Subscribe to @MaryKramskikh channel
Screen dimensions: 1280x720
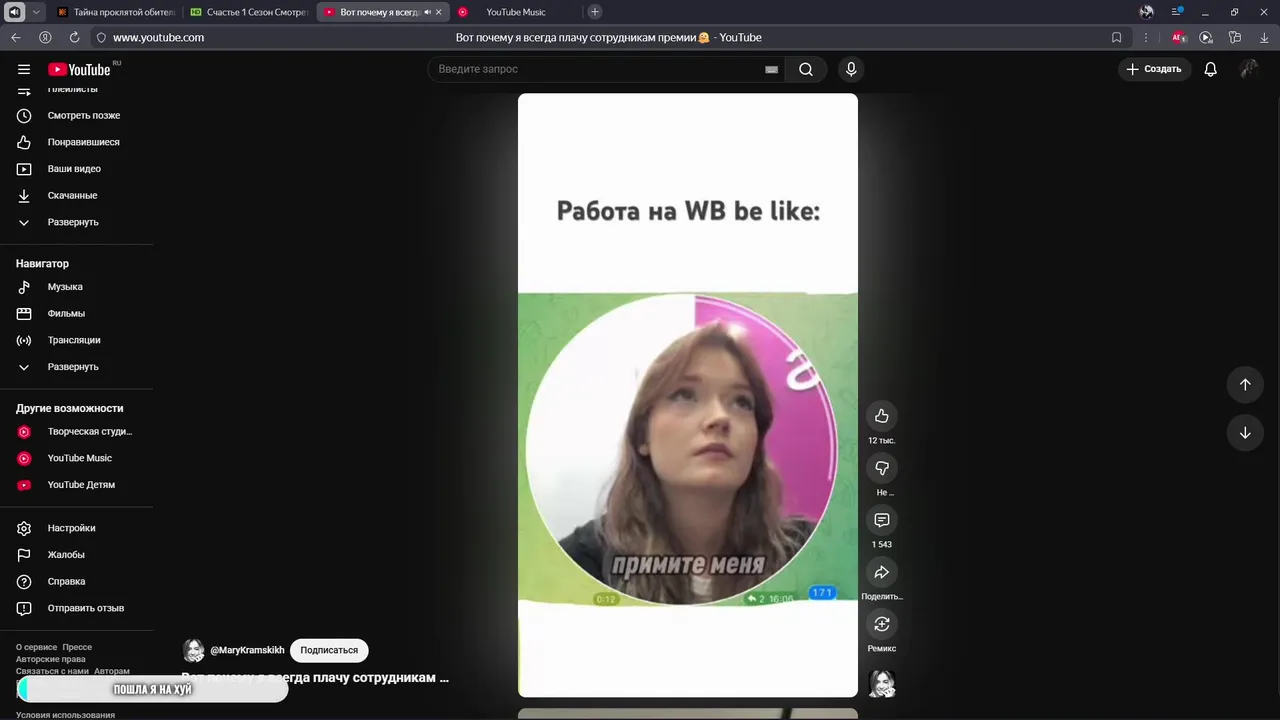[329, 650]
